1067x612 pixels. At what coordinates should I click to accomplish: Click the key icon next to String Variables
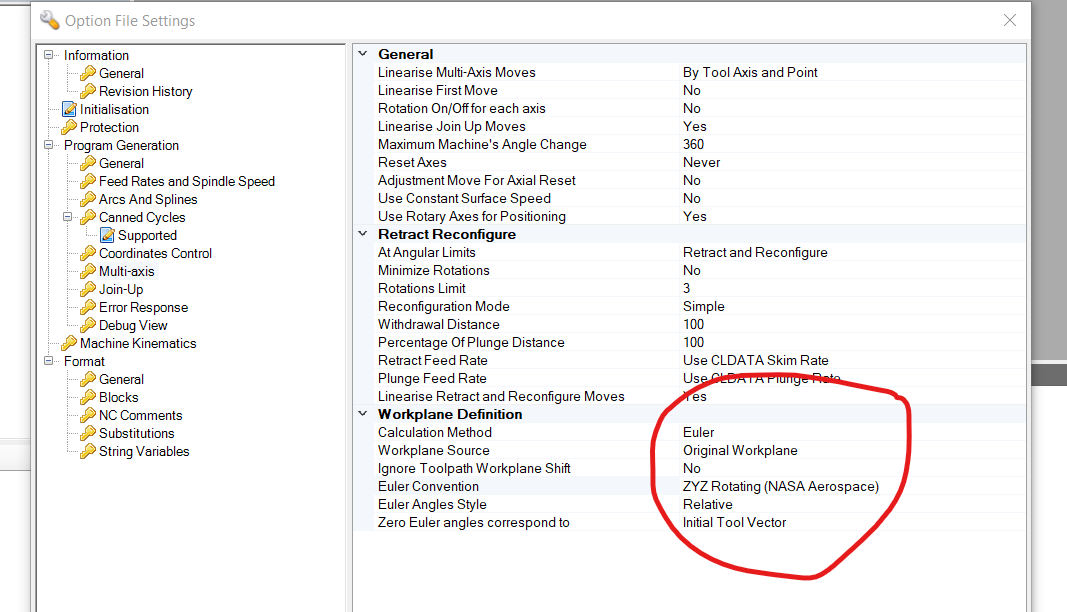[87, 451]
